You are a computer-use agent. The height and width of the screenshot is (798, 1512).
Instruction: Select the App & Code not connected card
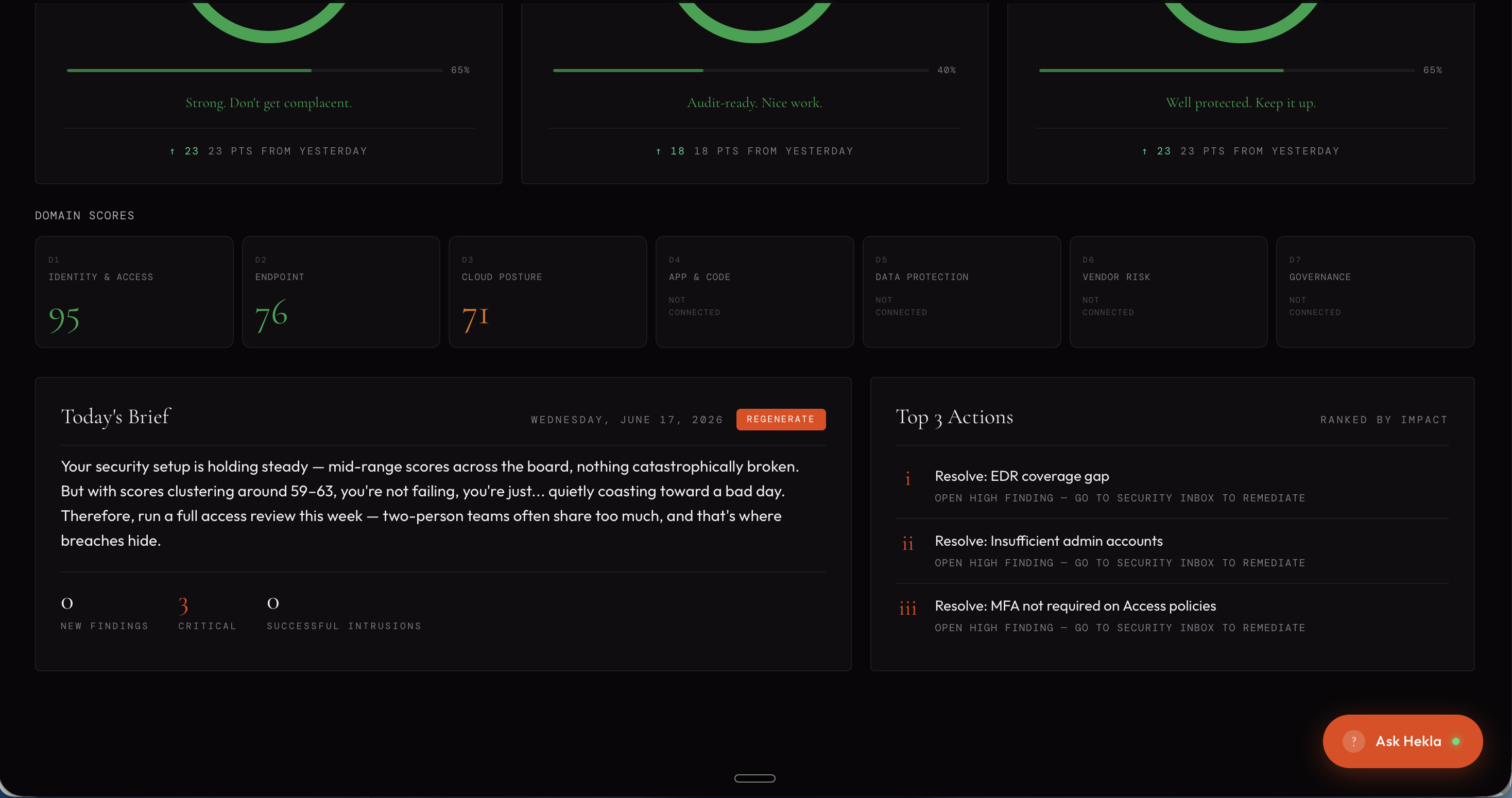(755, 291)
